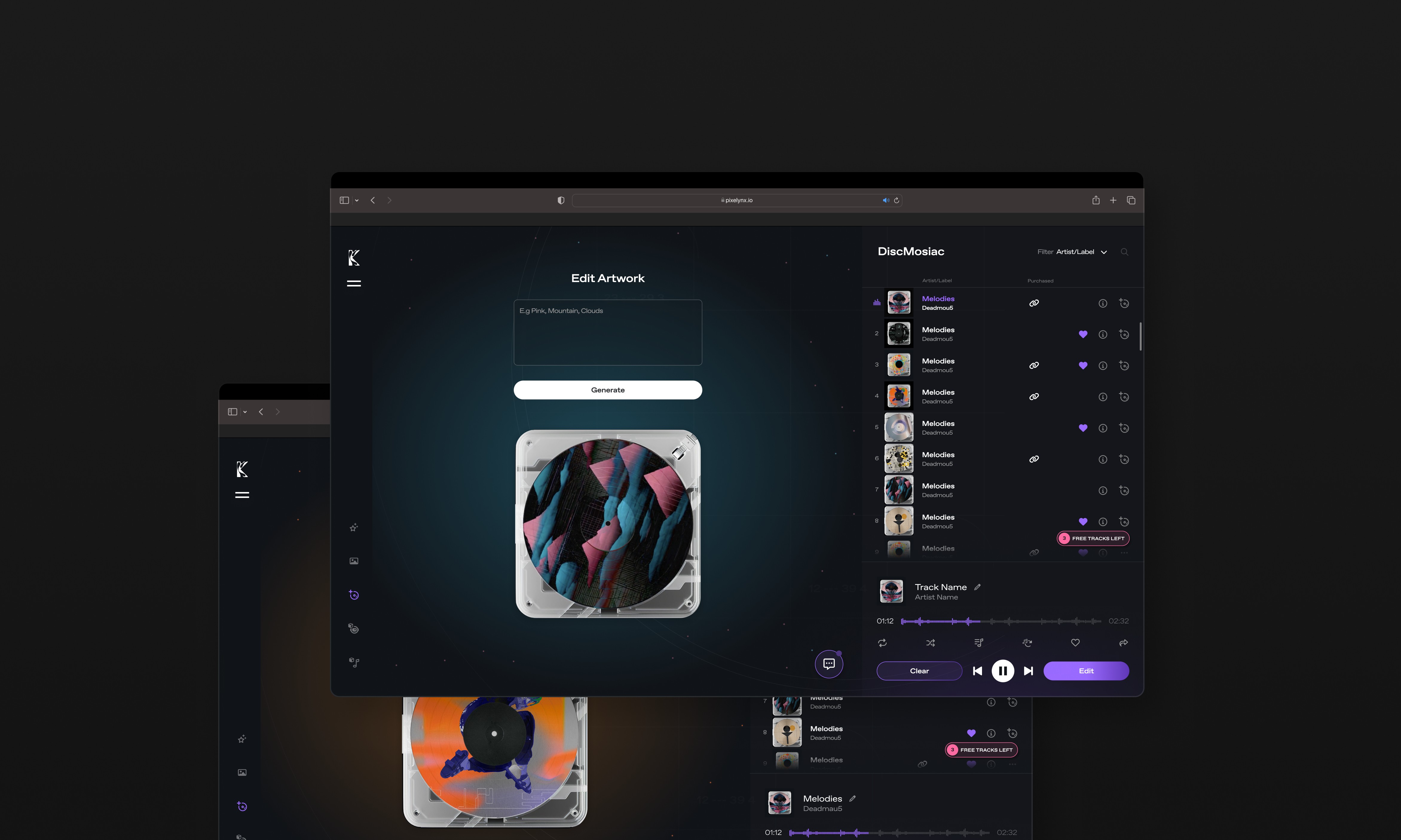1401x840 pixels.
Task: Open the sparkle icon in front window sidebar
Action: point(354,528)
